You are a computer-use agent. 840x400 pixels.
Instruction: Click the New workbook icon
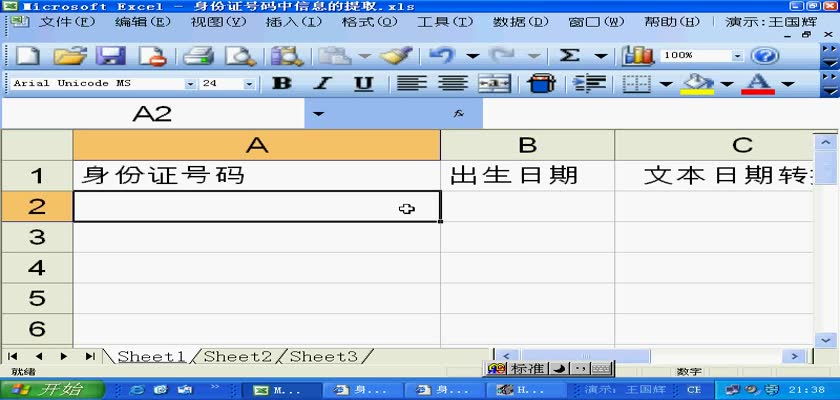[x=29, y=56]
